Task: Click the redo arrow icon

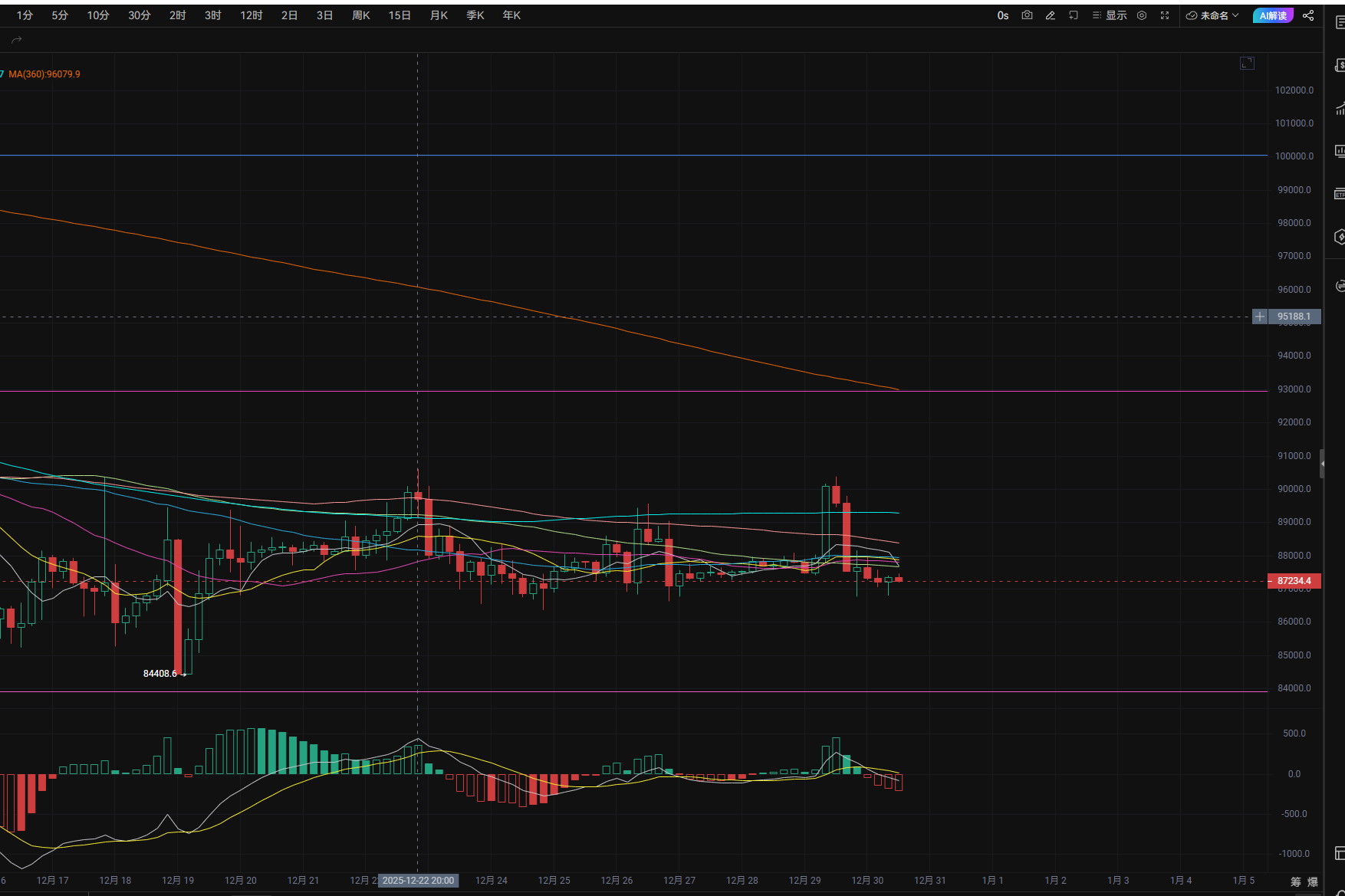Action: pos(17,40)
